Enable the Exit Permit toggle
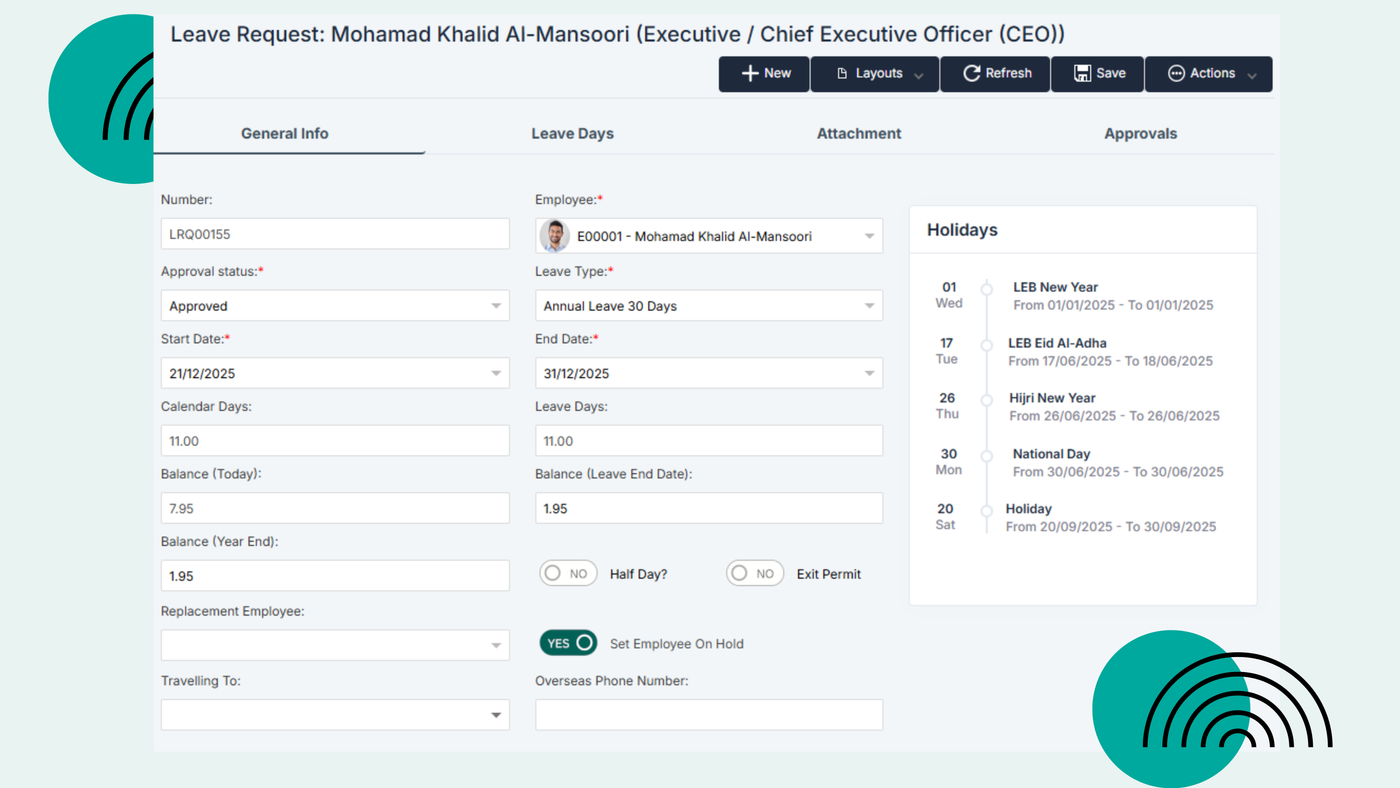Screen dimensions: 1400x788 (755, 574)
